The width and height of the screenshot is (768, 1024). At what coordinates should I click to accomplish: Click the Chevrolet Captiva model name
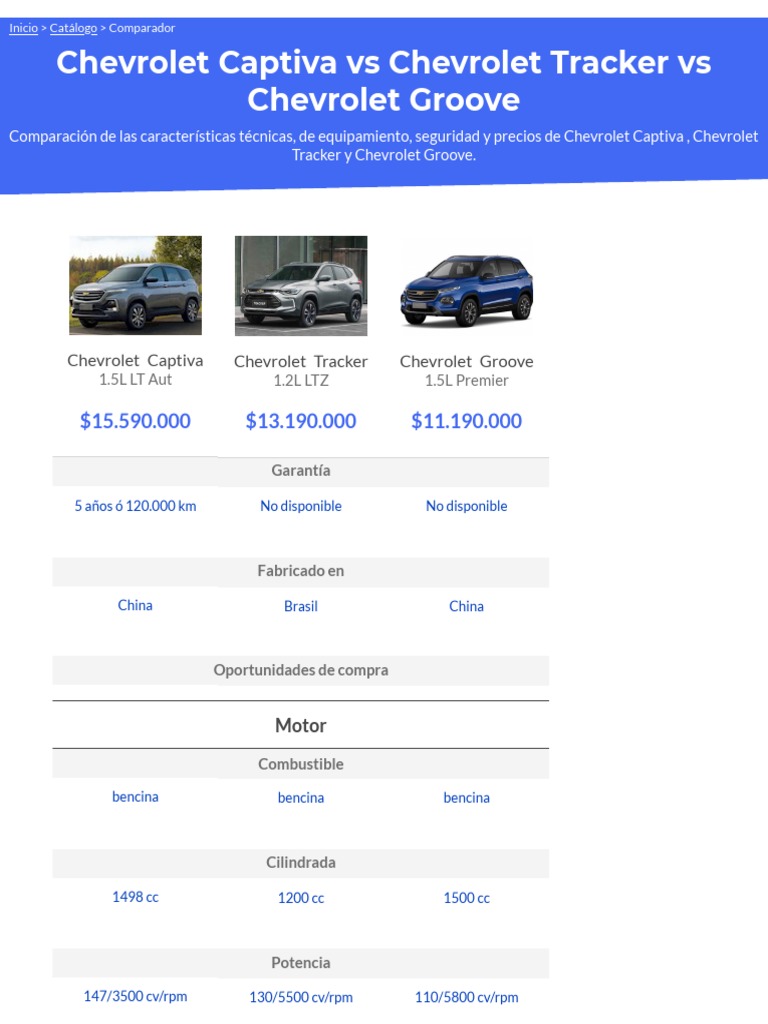click(x=135, y=360)
